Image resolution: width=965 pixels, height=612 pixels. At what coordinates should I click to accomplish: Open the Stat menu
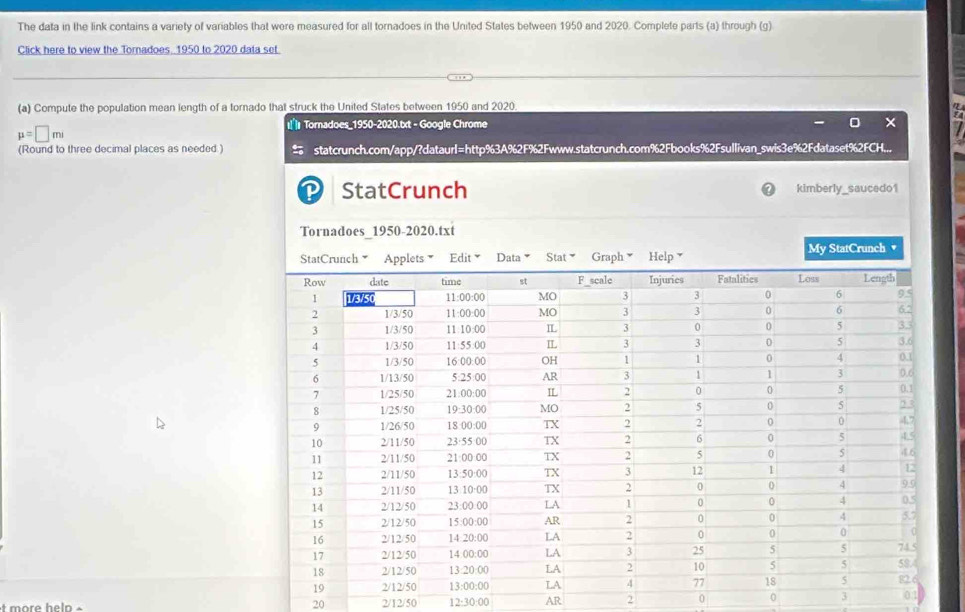click(x=561, y=257)
